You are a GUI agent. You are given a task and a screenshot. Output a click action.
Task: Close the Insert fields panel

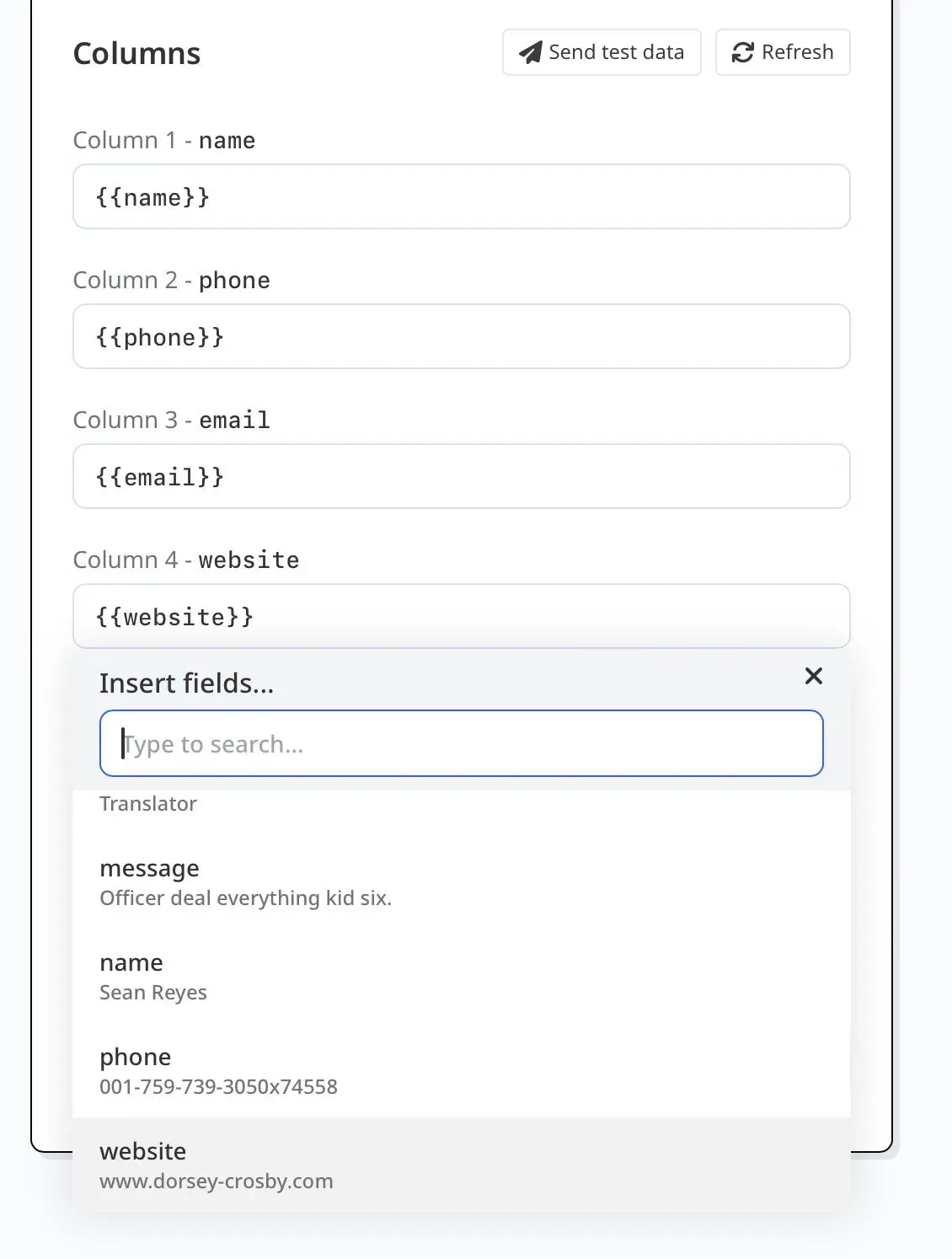point(813,676)
